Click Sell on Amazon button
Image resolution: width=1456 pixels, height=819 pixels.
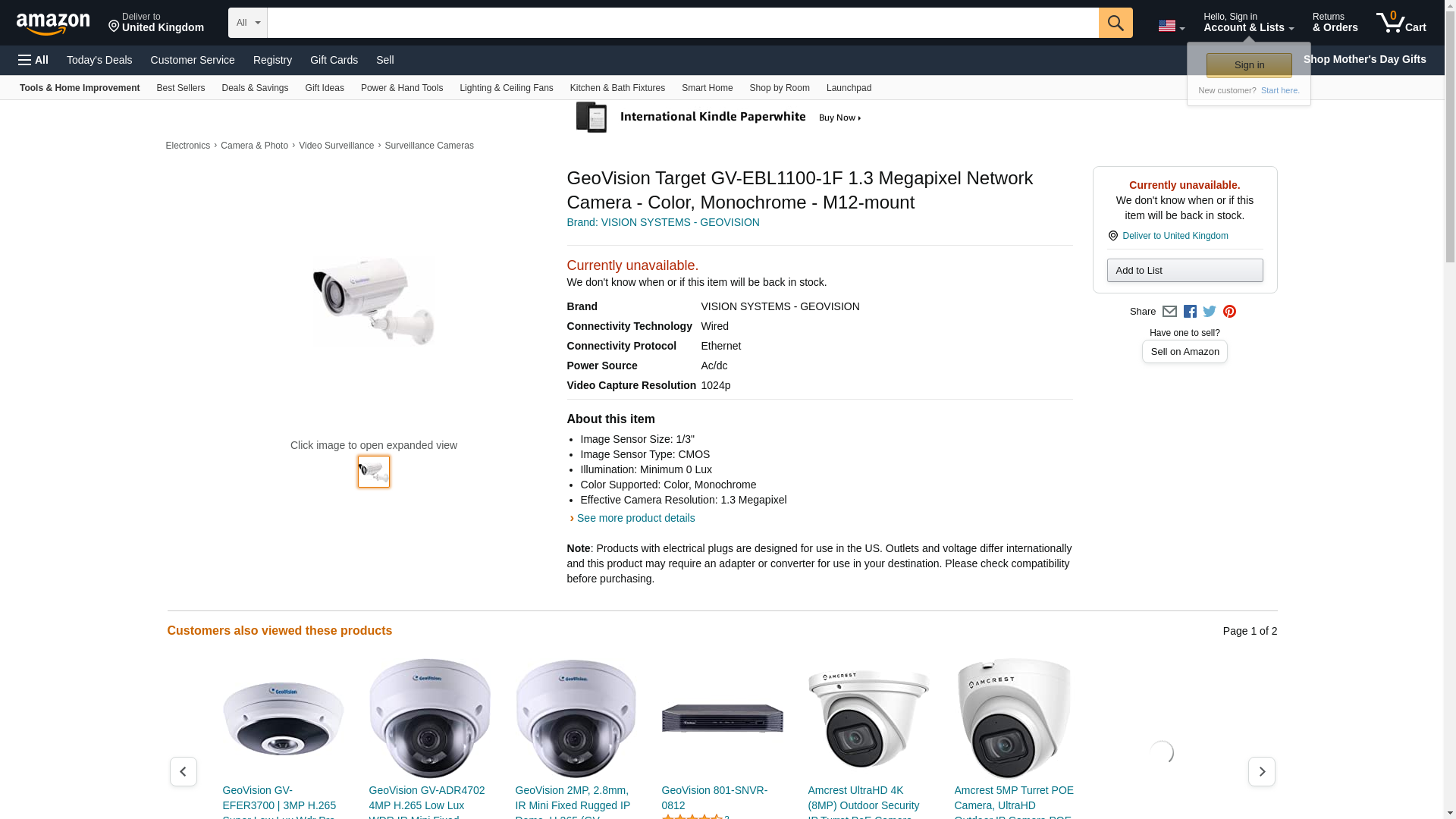click(x=1185, y=352)
